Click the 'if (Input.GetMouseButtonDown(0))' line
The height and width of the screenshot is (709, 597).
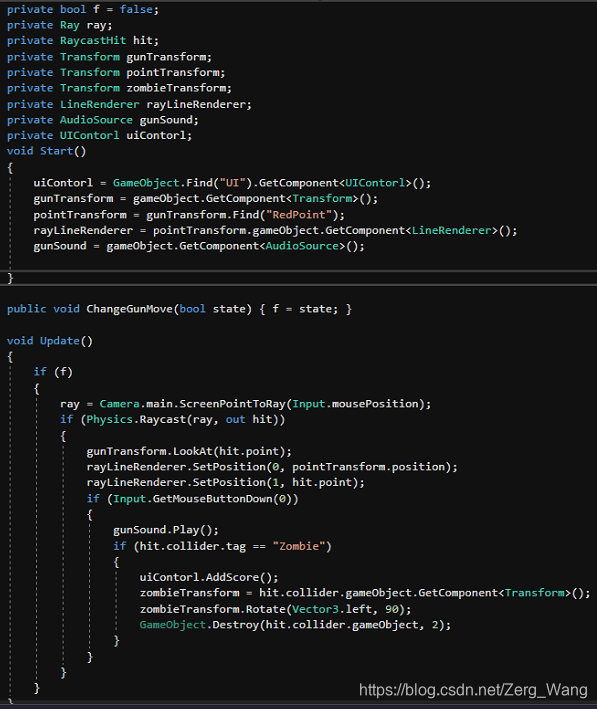pos(192,499)
